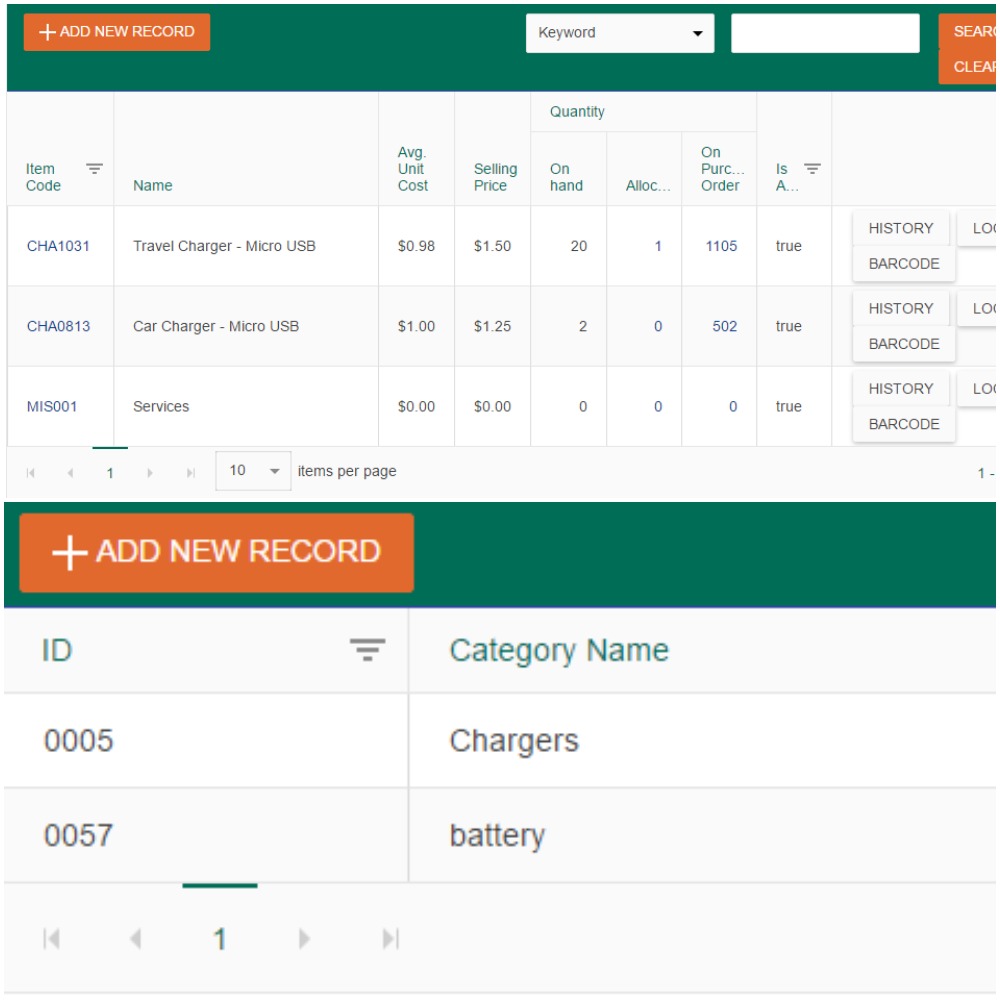1000x1000 pixels.
Task: Click History button for Travel Charger row
Action: [x=900, y=228]
